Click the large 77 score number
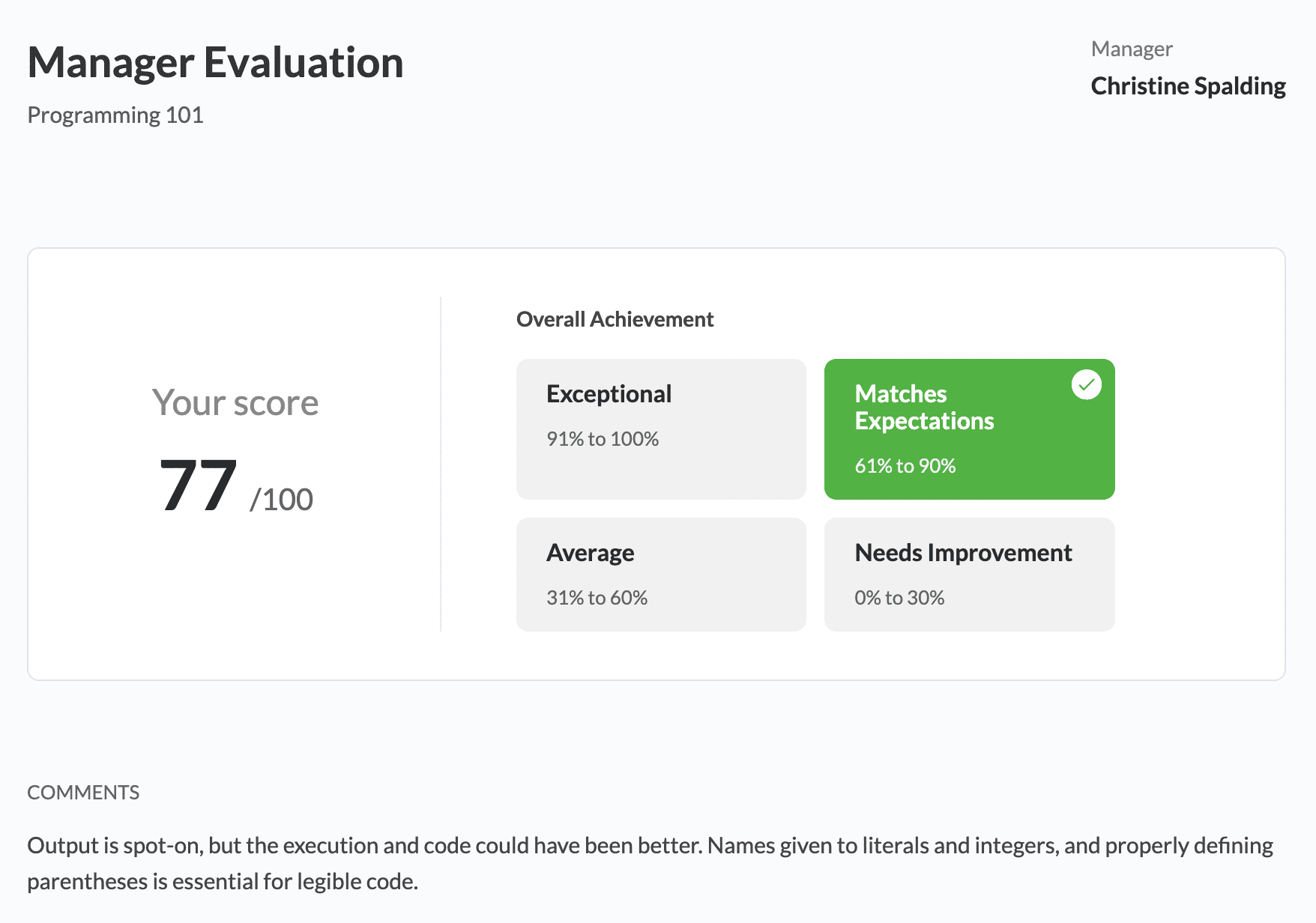1316x923 pixels. pos(199,485)
